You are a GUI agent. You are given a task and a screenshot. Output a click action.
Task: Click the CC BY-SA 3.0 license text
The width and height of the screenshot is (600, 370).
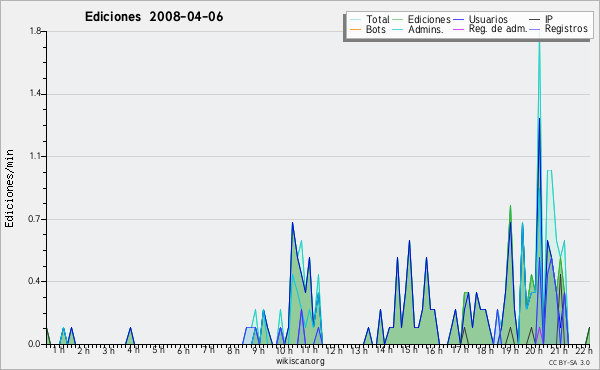pyautogui.click(x=569, y=362)
